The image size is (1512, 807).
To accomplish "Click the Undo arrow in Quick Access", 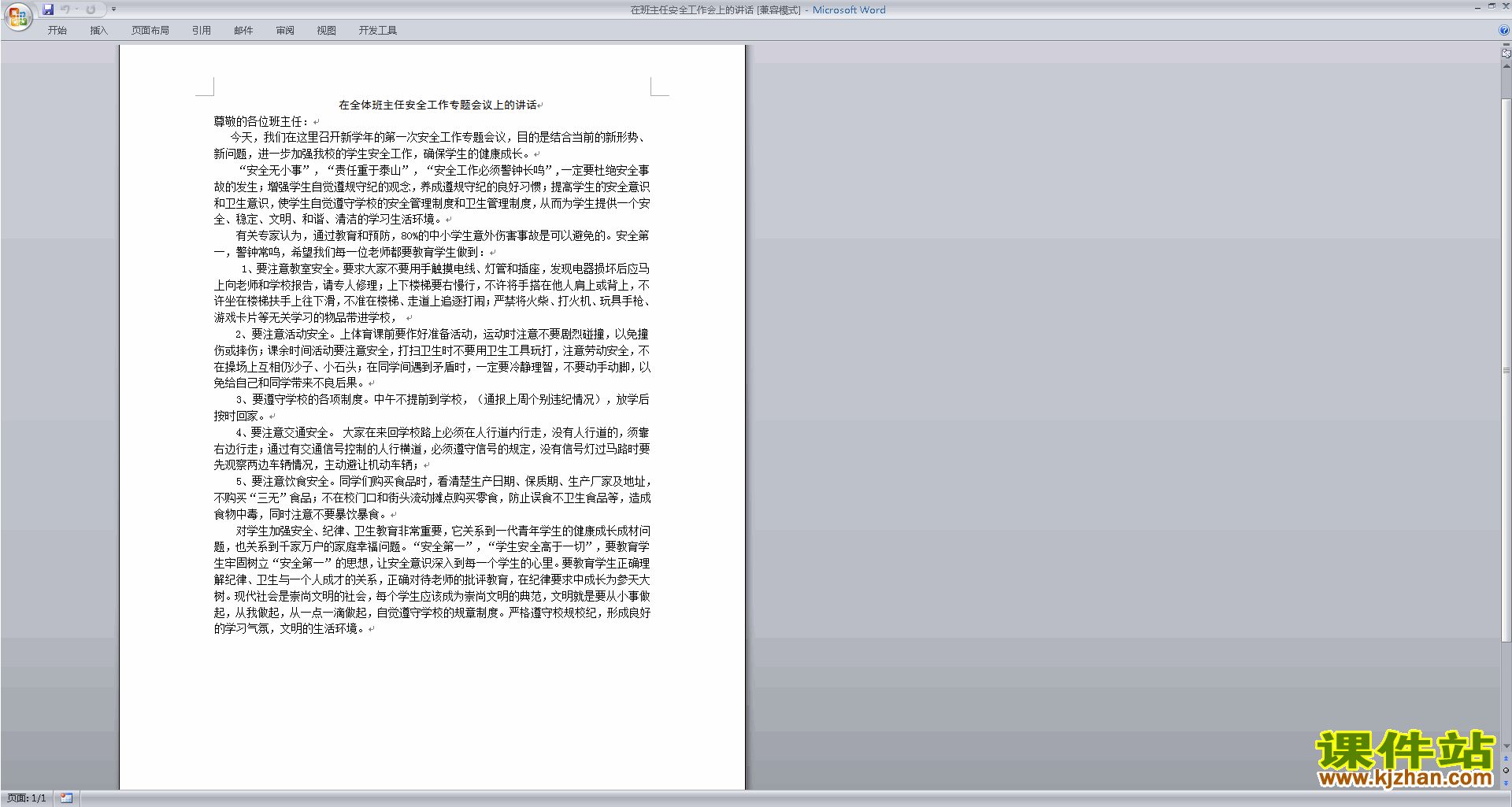I will pos(65,9).
